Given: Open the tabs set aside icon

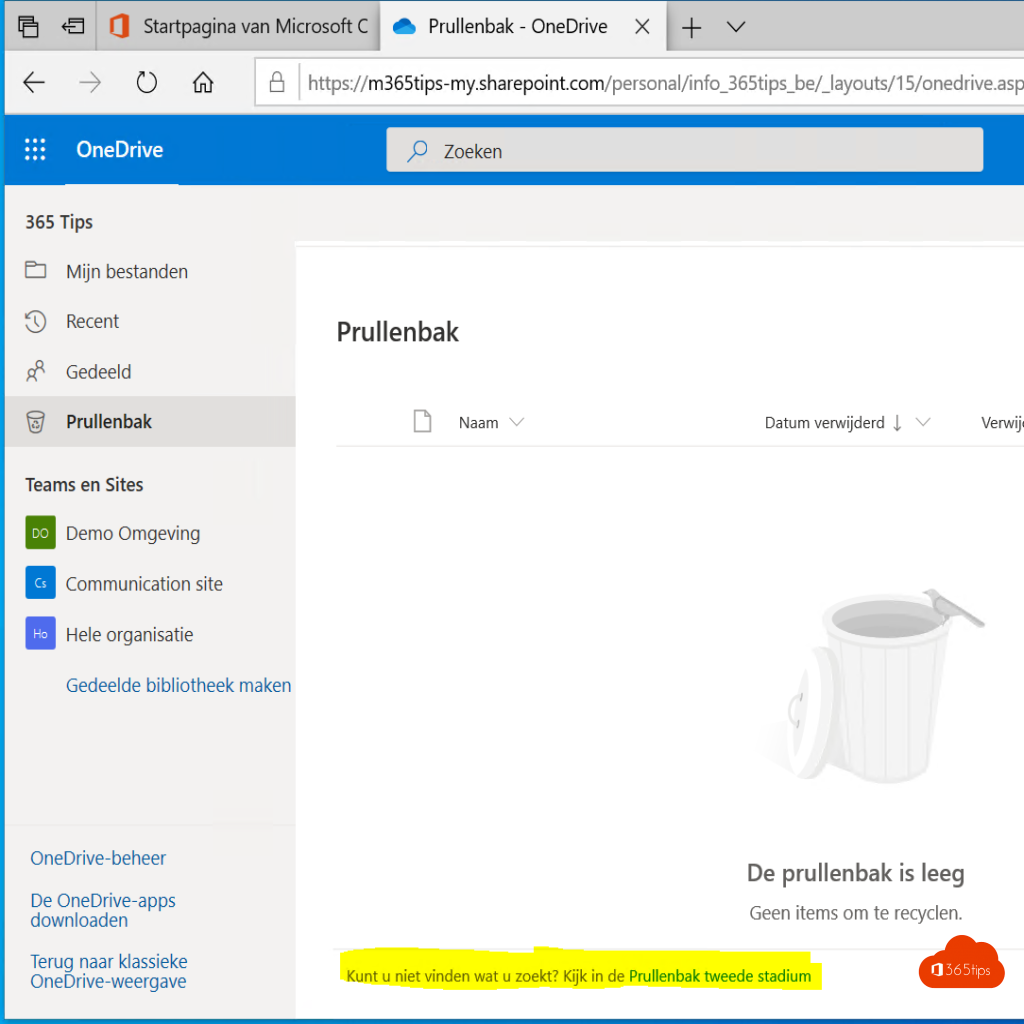Looking at the screenshot, I should (28, 26).
